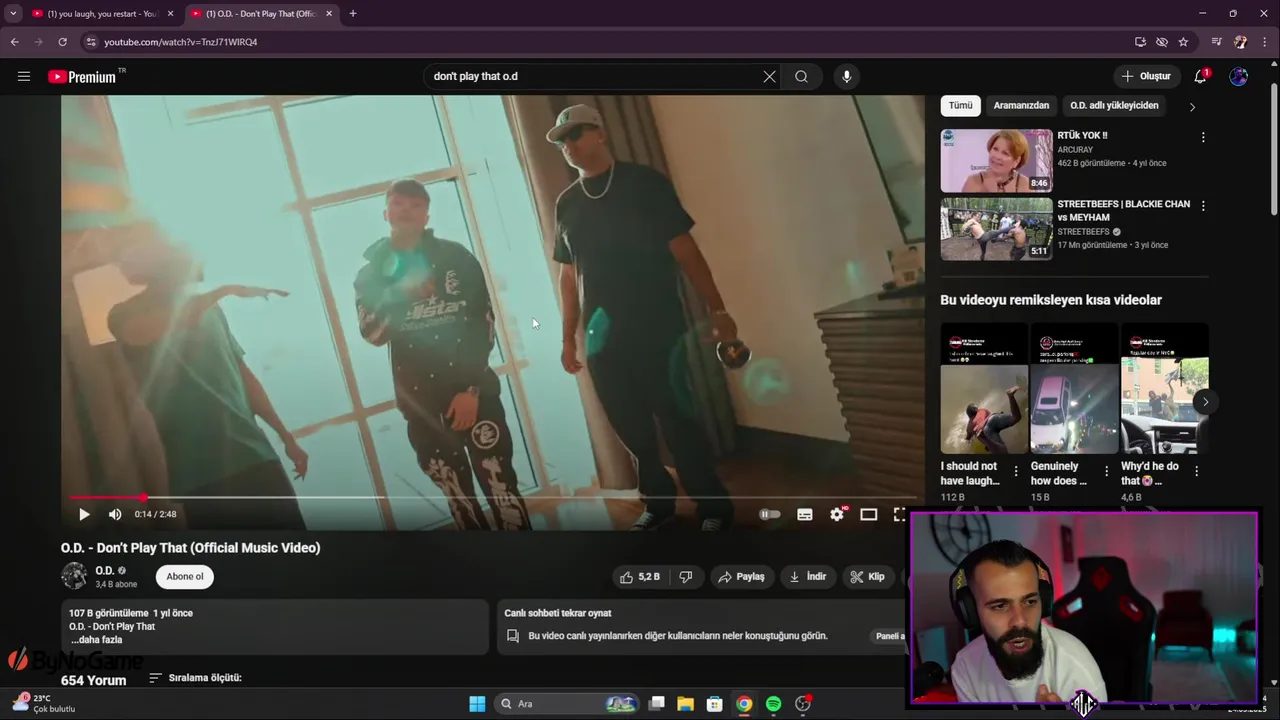Viewport: 1280px width, 720px height.
Task: Open Chrome profile avatar
Action: tap(1240, 42)
